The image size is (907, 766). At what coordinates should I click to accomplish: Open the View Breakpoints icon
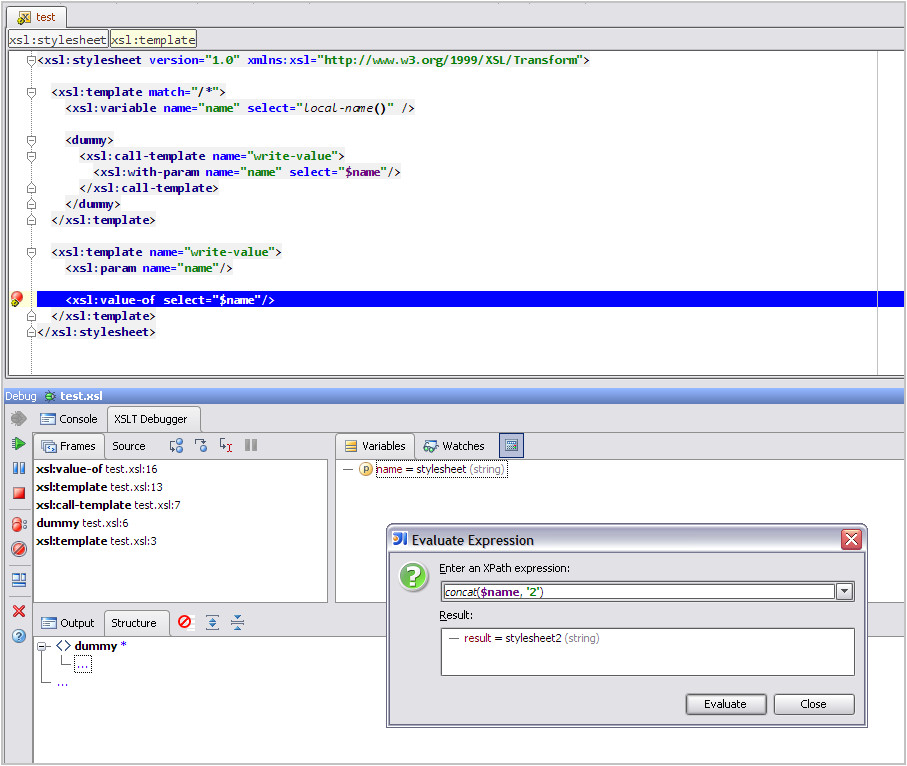pos(18,524)
